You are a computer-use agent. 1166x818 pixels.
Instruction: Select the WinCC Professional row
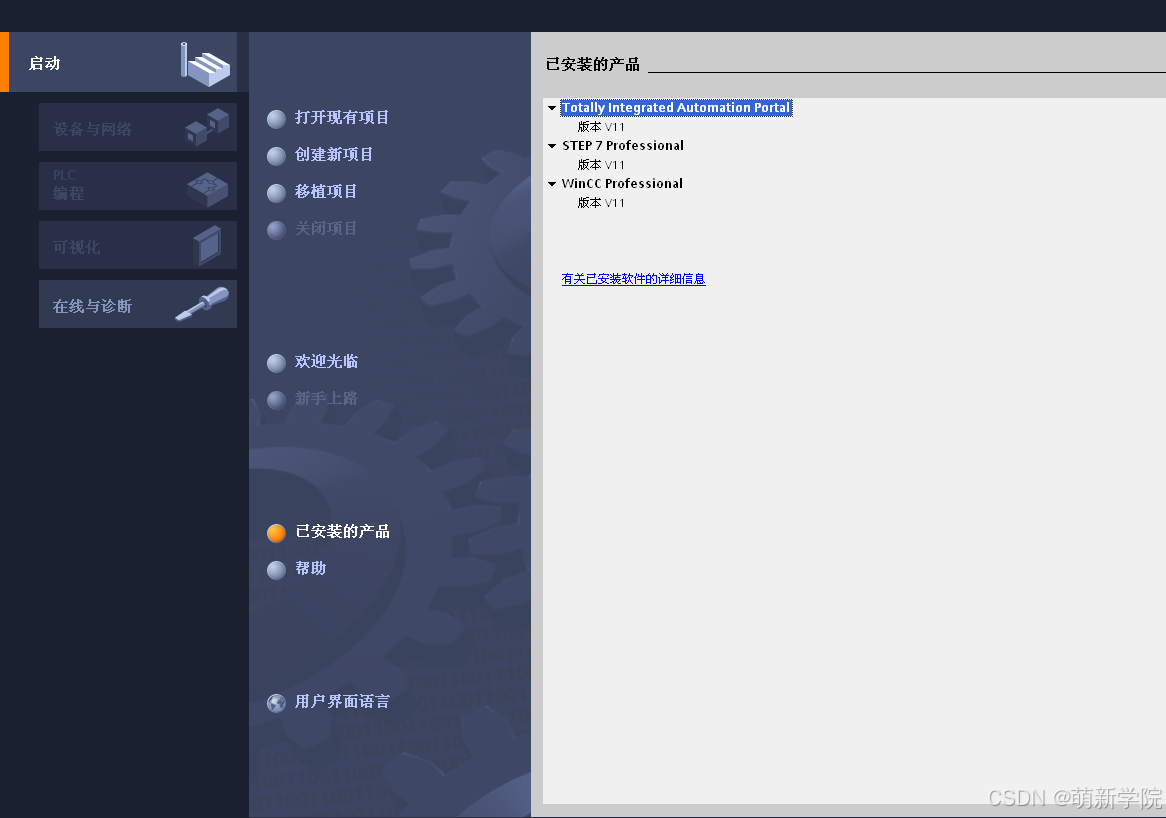(x=622, y=184)
